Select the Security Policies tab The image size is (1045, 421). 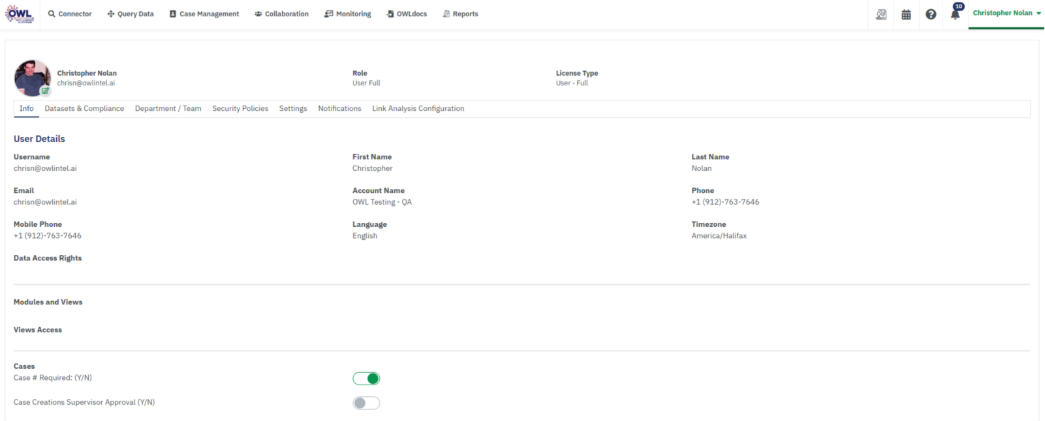pyautogui.click(x=240, y=108)
